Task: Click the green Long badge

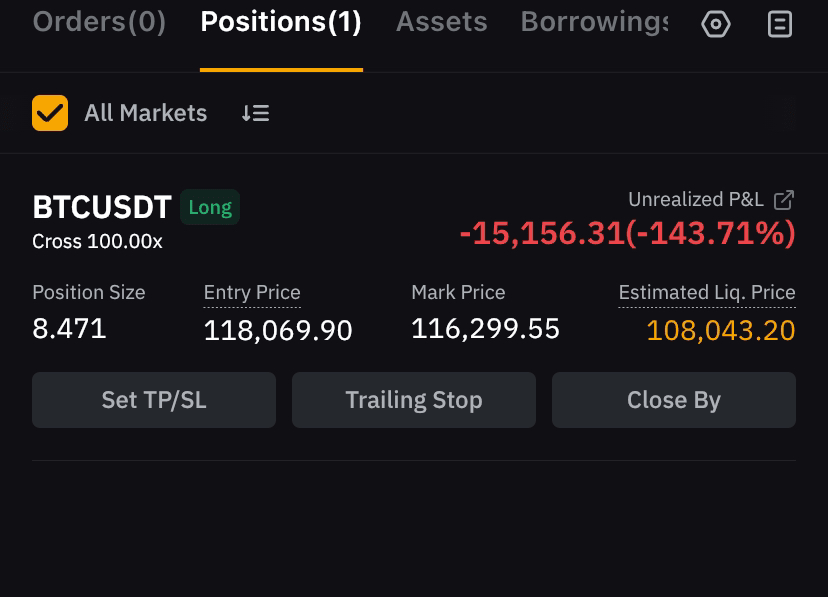Action: coord(210,207)
